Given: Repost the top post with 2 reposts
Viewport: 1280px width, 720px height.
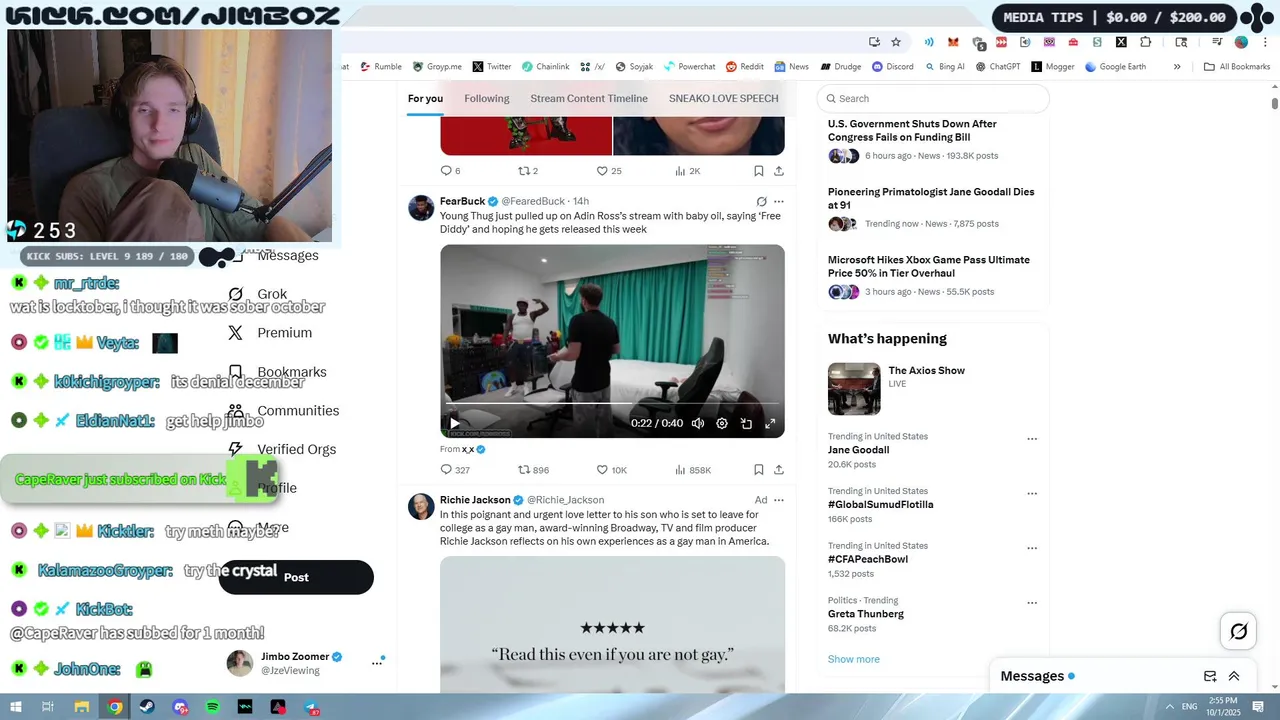Looking at the screenshot, I should (x=527, y=171).
